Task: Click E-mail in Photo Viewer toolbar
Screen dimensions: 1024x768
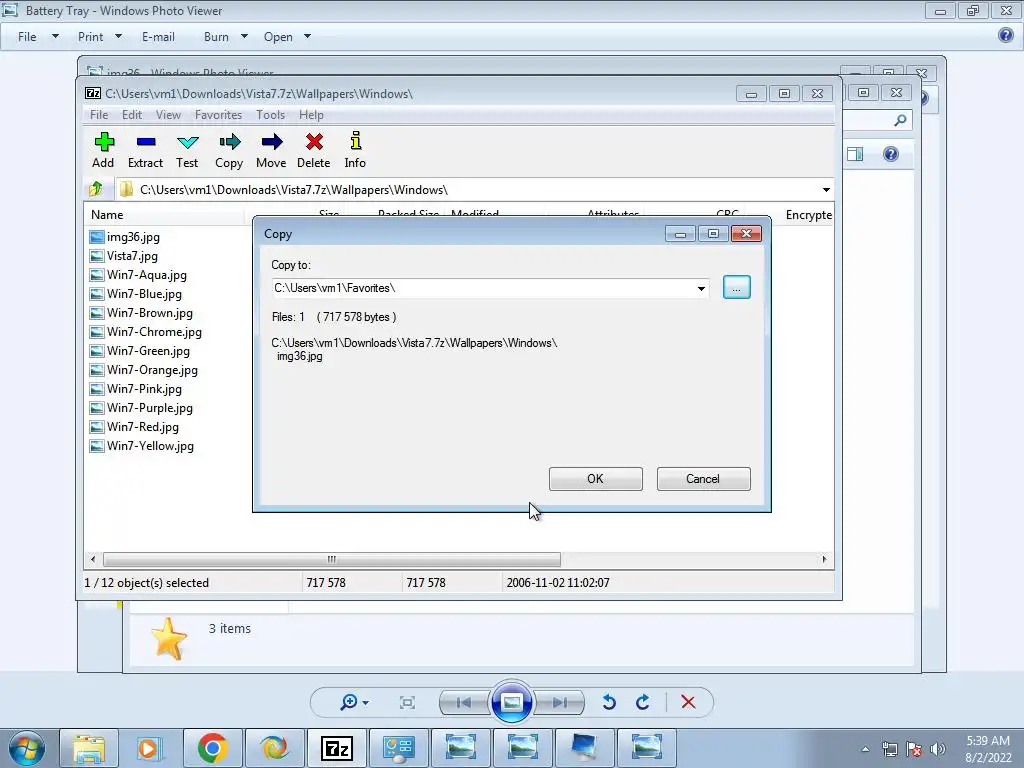Action: click(x=159, y=37)
